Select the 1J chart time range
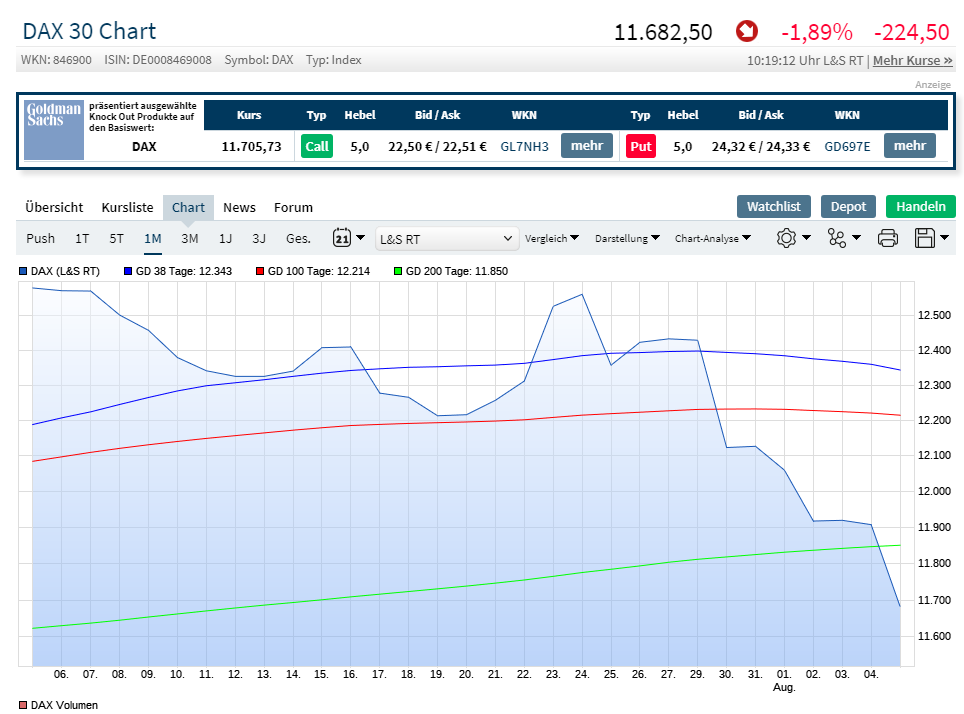This screenshot has width=964, height=714. point(224,238)
